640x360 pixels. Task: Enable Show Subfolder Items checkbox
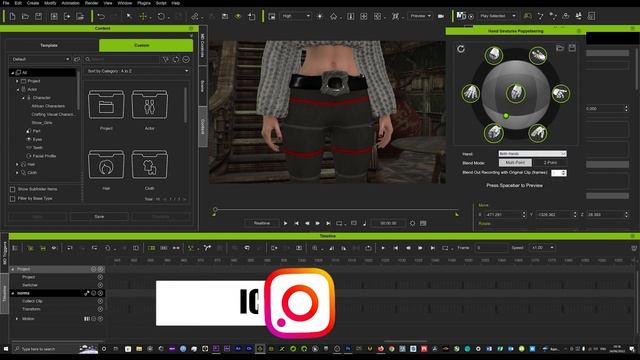12,189
